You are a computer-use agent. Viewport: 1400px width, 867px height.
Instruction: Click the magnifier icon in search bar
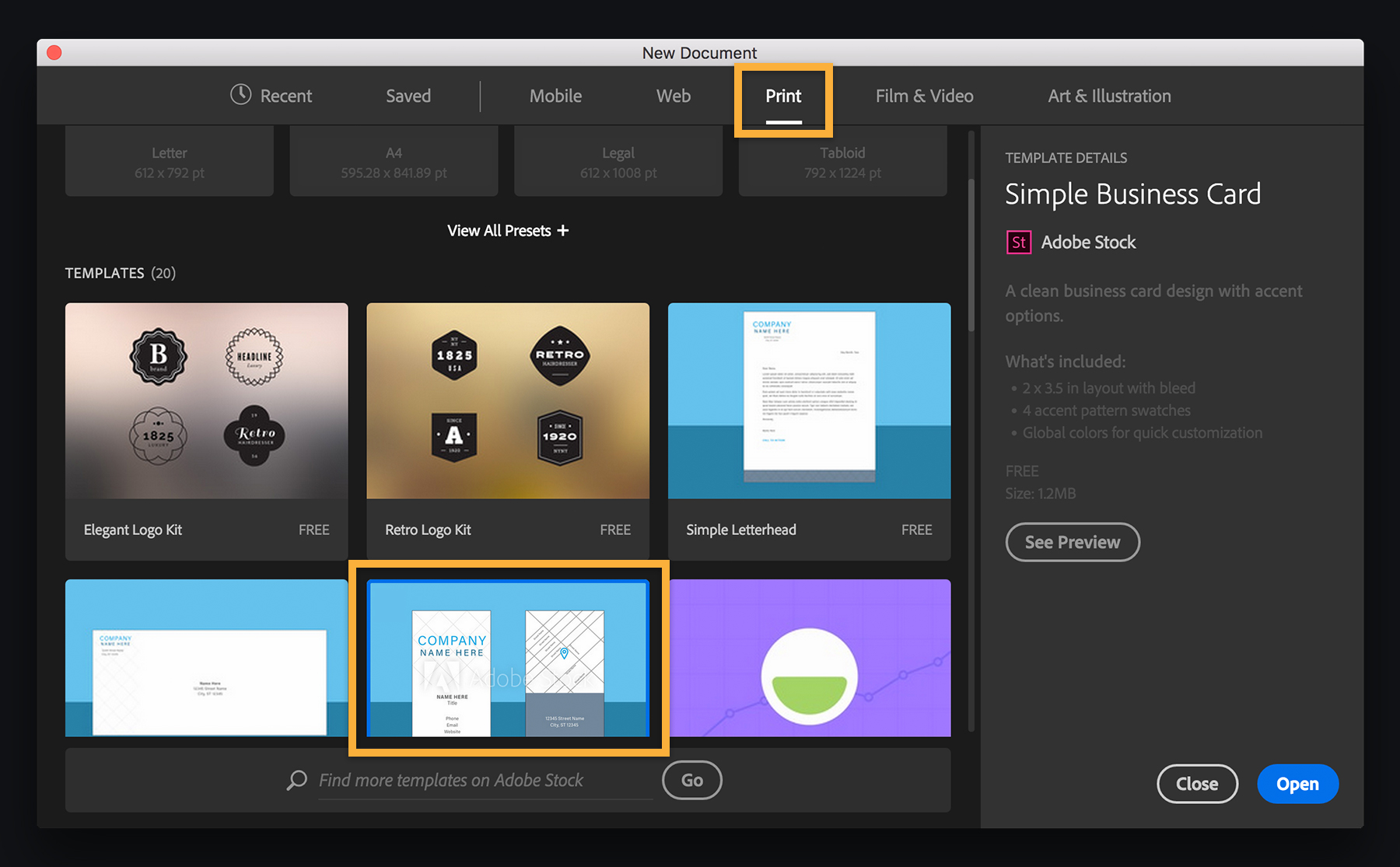click(296, 780)
